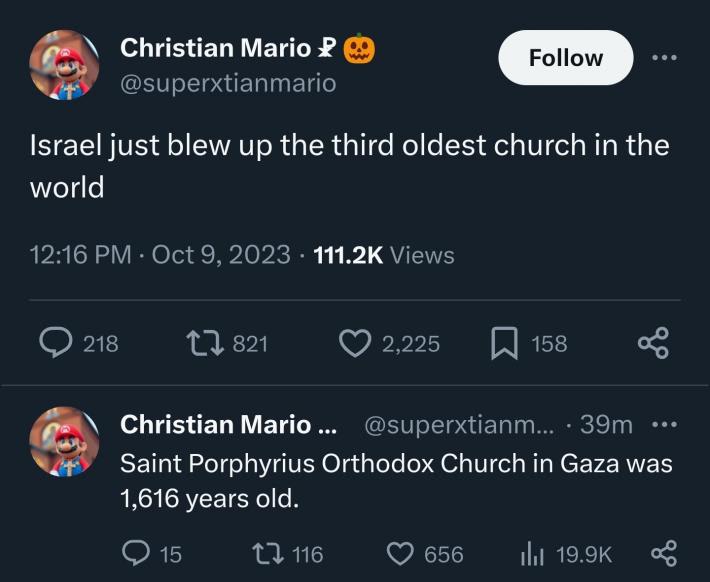Open the 111.2K Views count
This screenshot has width=710, height=582.
tap(384, 255)
